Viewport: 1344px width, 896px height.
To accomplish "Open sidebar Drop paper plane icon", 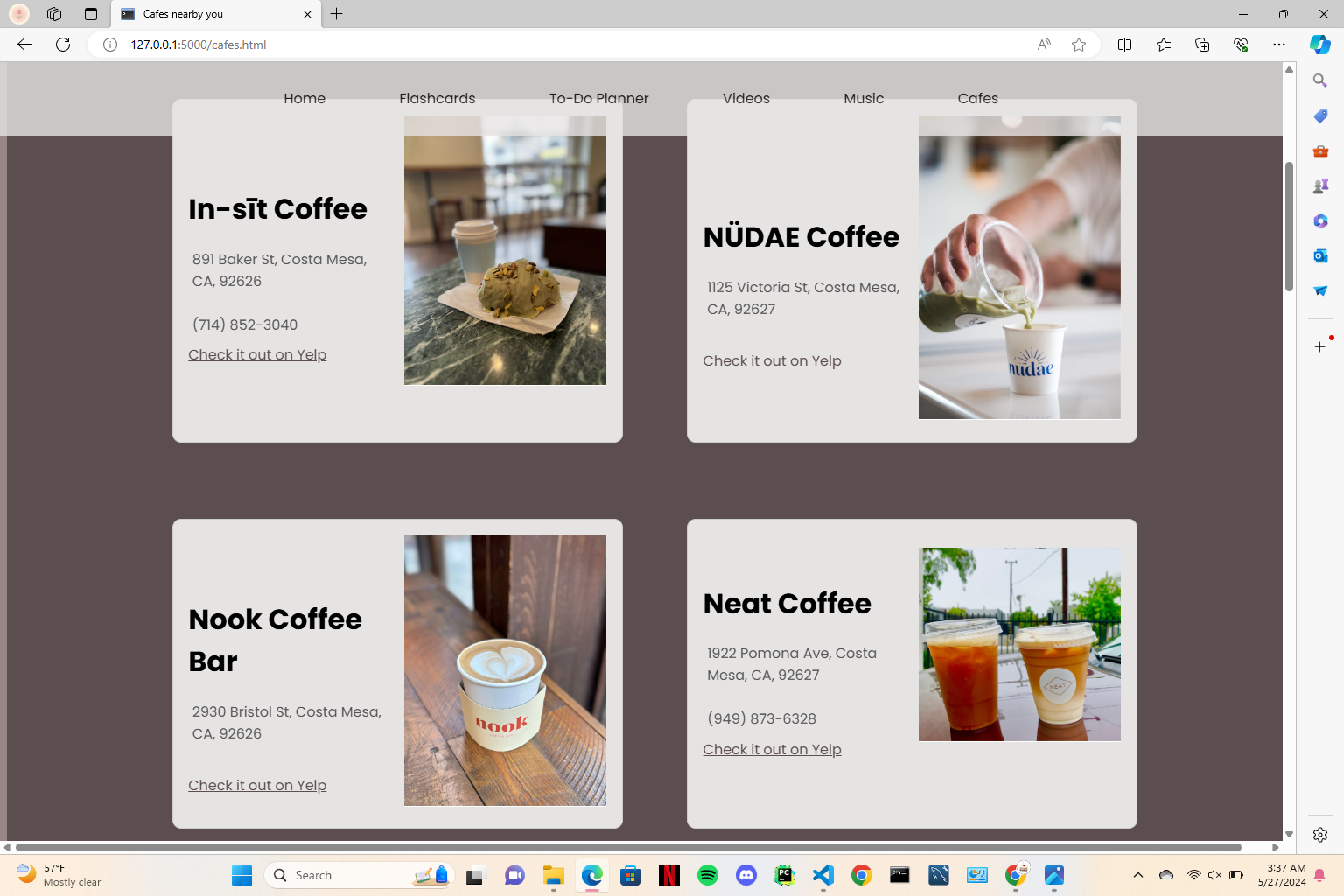I will (x=1320, y=290).
